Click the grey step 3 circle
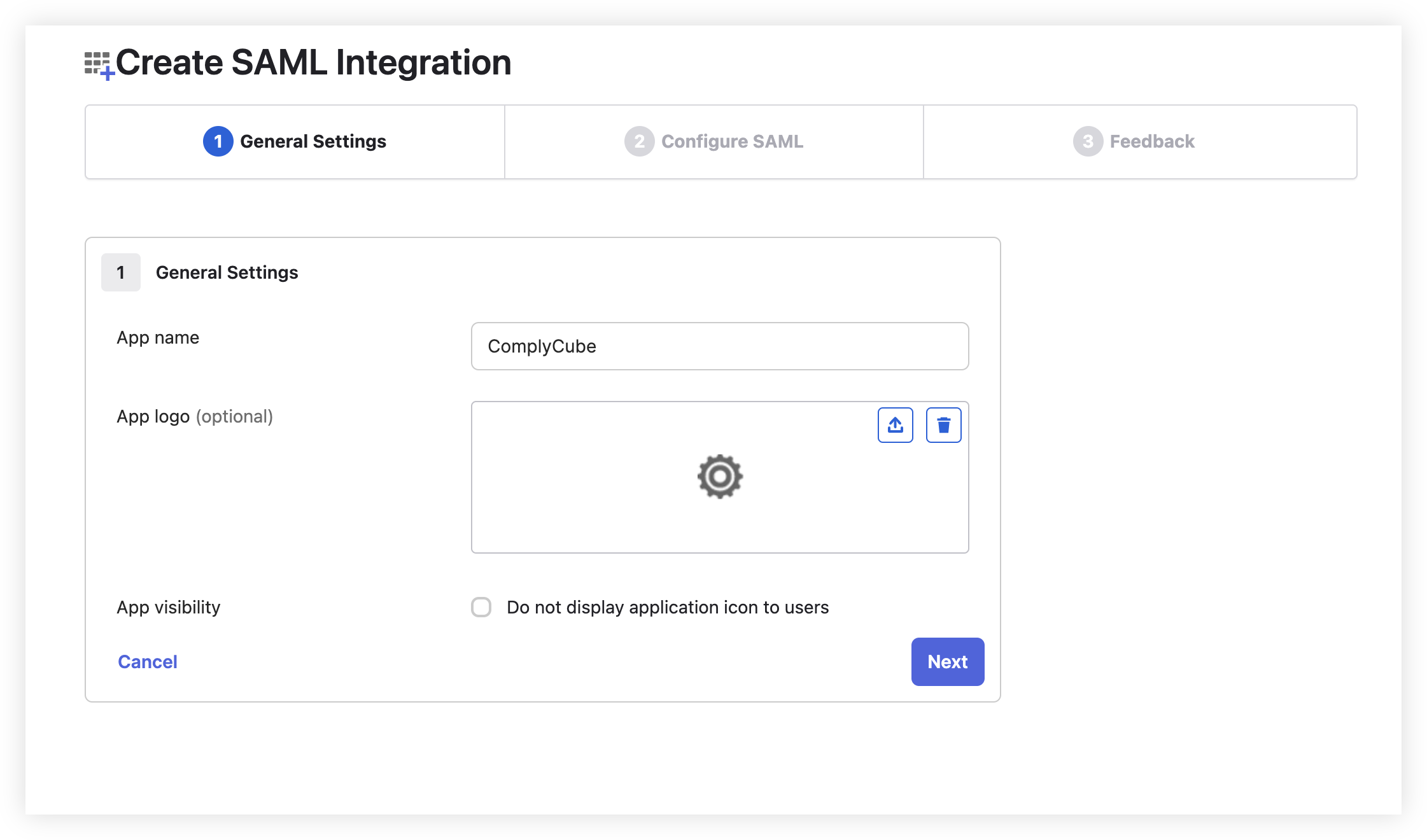The image size is (1427, 840). pos(1088,141)
